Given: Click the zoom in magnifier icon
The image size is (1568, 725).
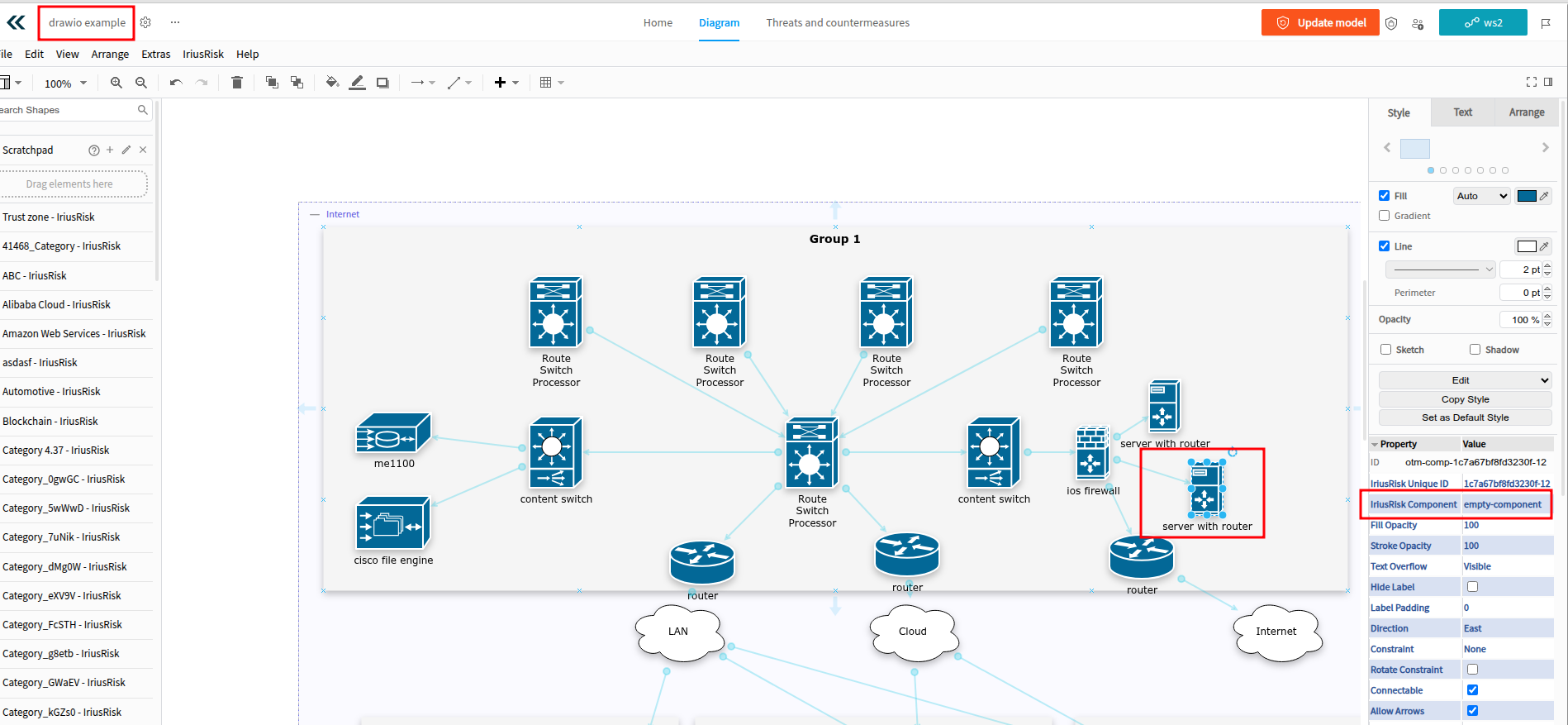Looking at the screenshot, I should point(116,83).
